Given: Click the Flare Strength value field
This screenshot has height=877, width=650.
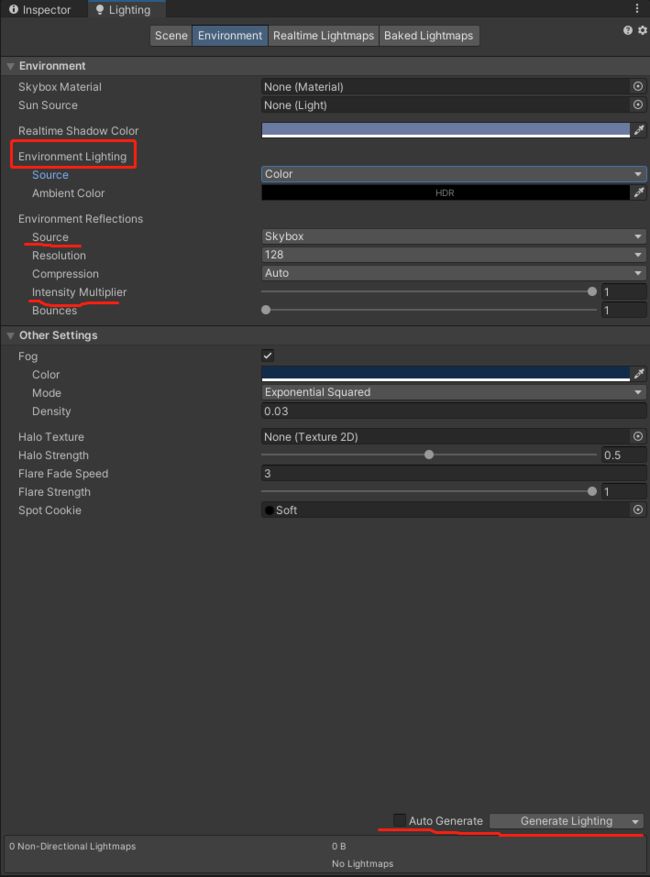Looking at the screenshot, I should click(624, 492).
